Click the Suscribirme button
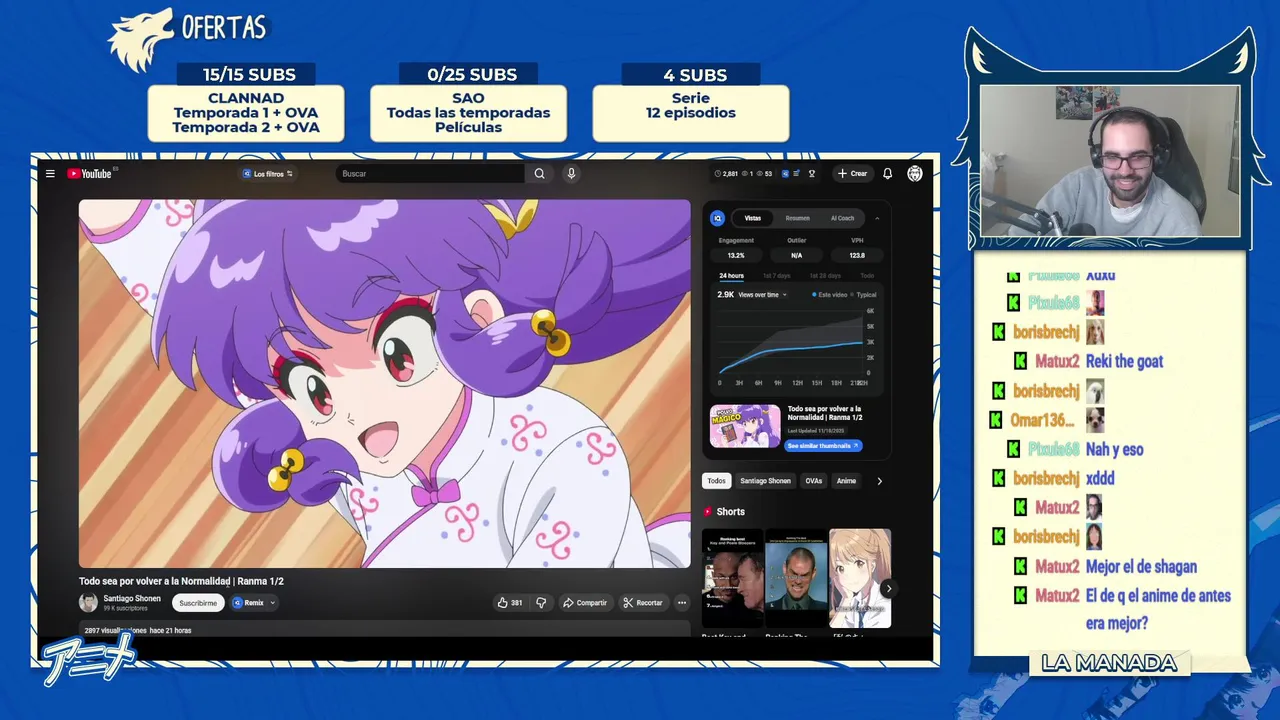 [198, 603]
